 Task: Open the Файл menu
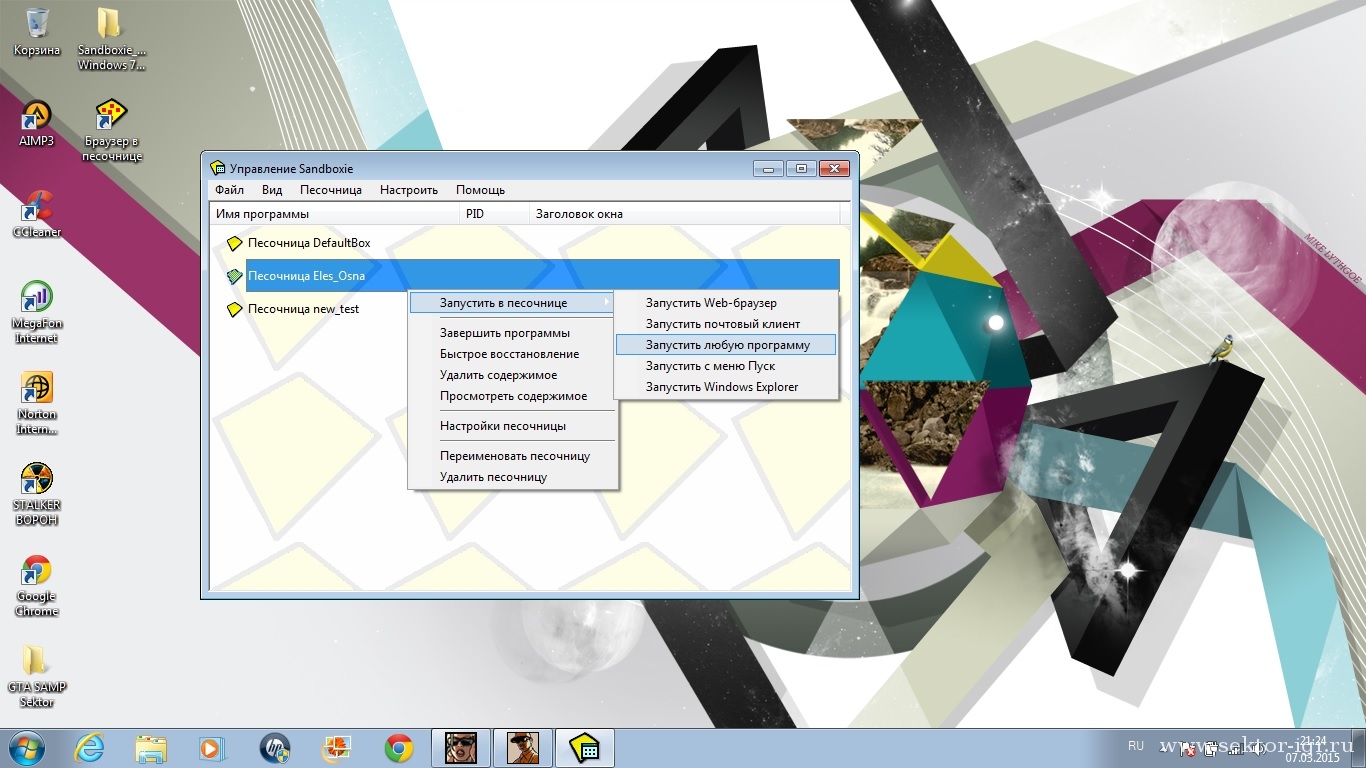229,190
